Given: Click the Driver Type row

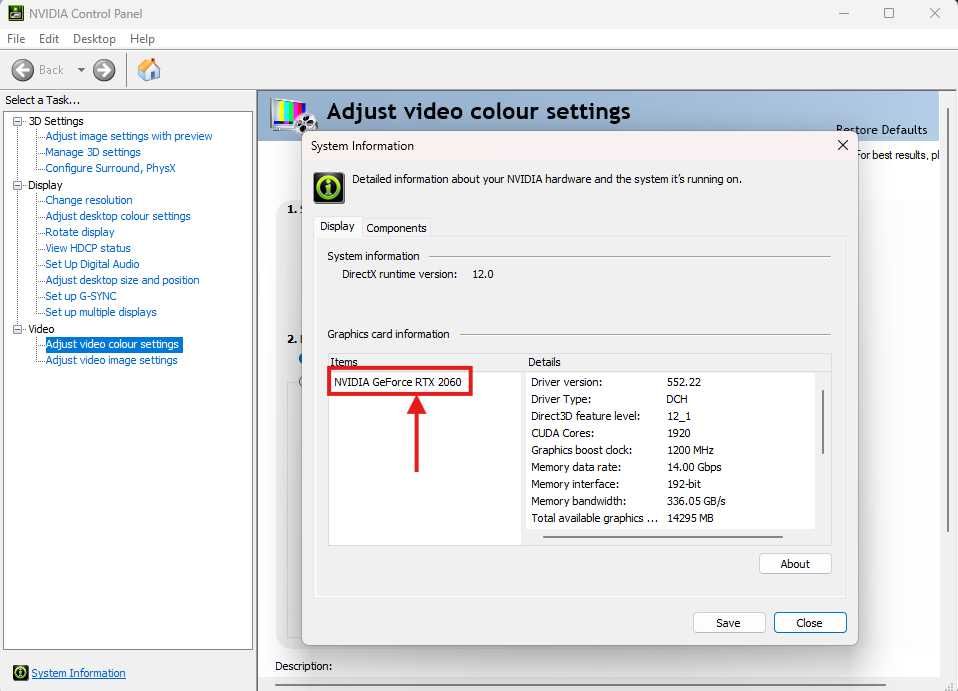Looking at the screenshot, I should click(670, 399).
